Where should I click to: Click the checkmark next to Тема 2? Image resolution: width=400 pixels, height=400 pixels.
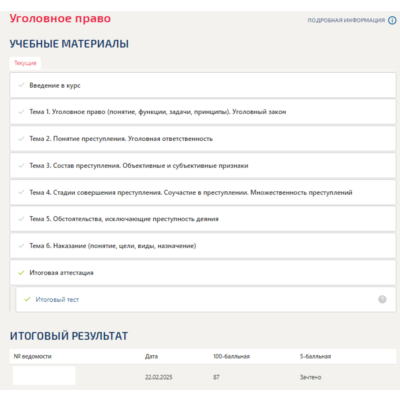click(x=21, y=139)
